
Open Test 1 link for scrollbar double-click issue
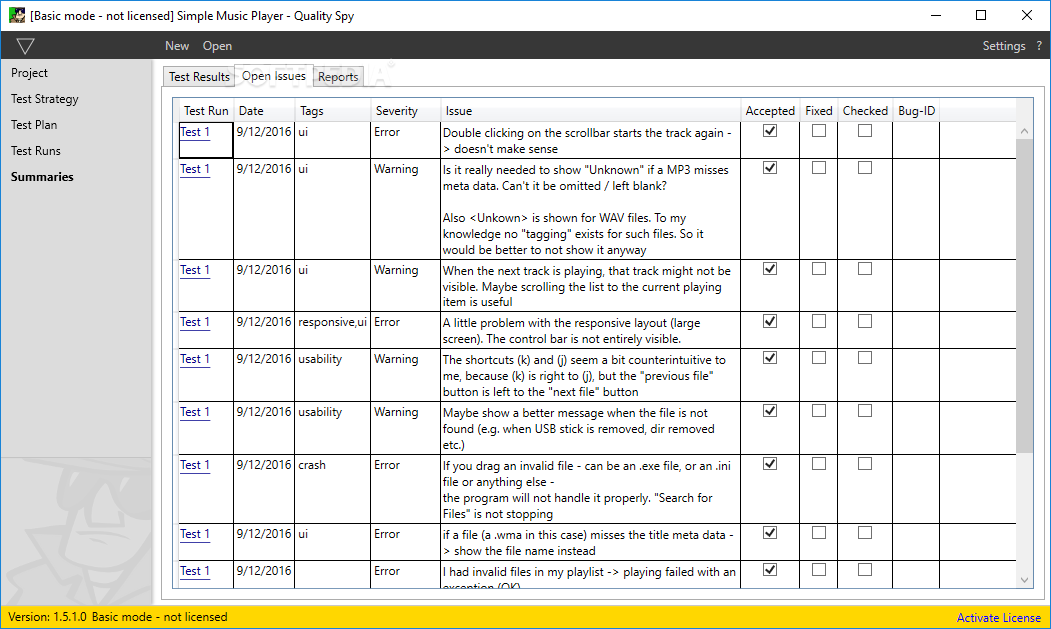click(194, 132)
